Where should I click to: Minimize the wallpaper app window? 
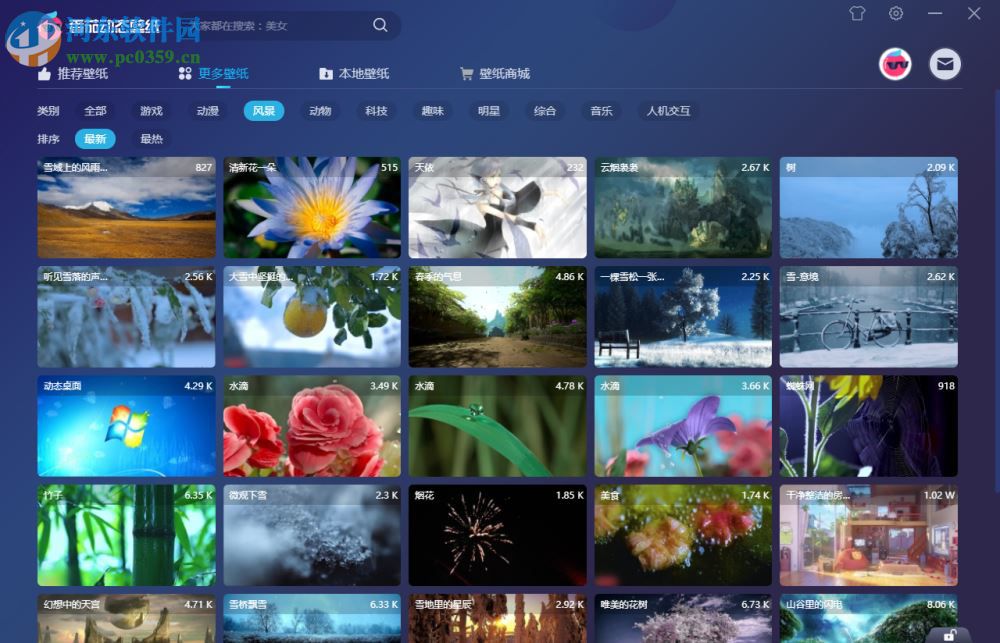(935, 13)
